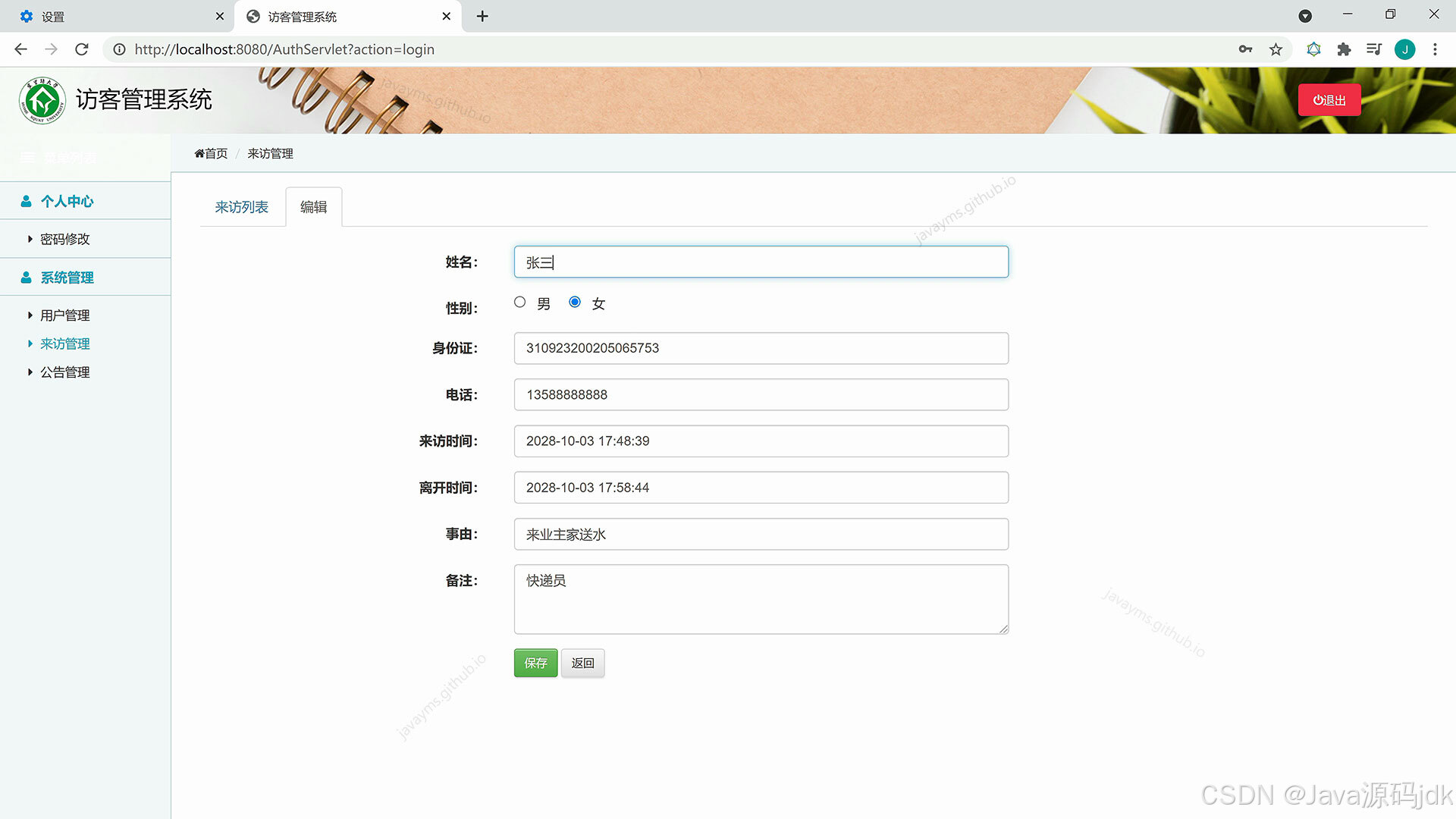
Task: Open 密码修改 in the sidebar
Action: [64, 239]
